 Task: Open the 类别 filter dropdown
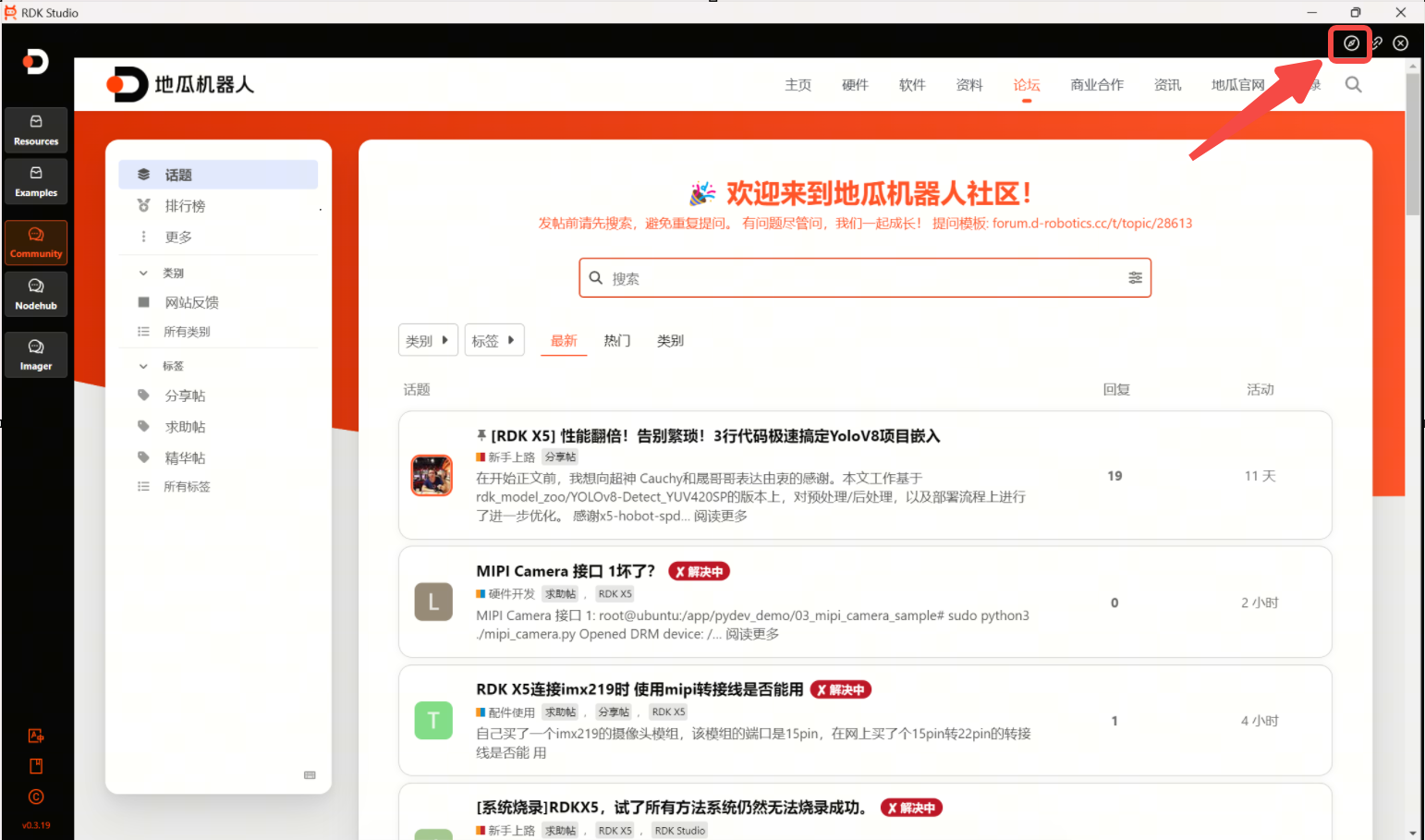427,341
